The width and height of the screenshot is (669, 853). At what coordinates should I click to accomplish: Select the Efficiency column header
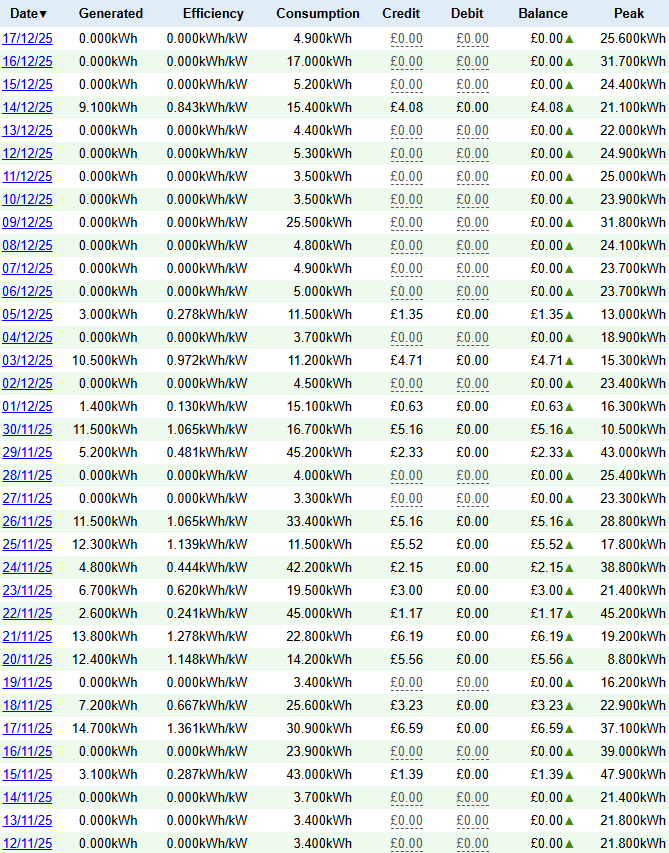[x=213, y=14]
